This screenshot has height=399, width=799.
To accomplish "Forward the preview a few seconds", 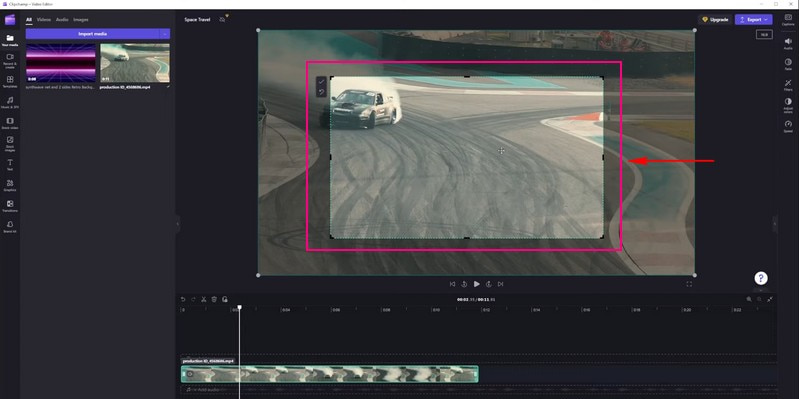I will tap(488, 284).
